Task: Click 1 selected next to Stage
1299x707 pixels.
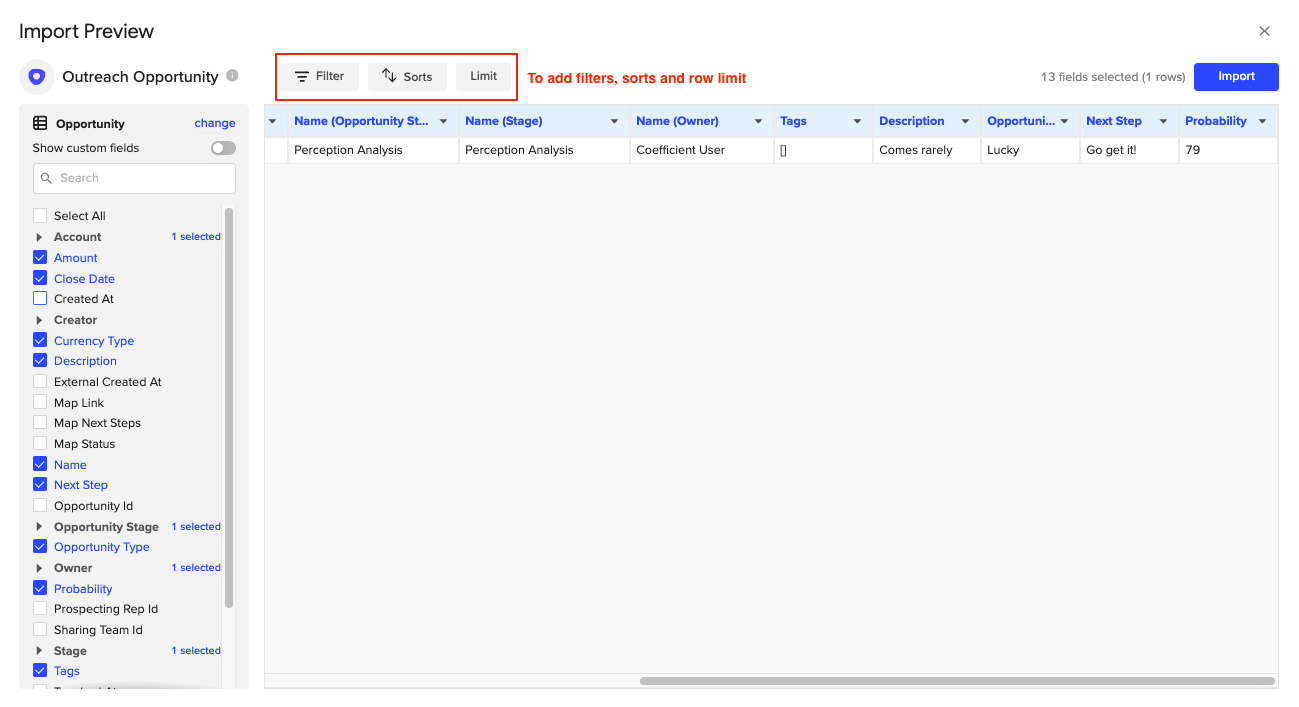Action: [x=196, y=651]
